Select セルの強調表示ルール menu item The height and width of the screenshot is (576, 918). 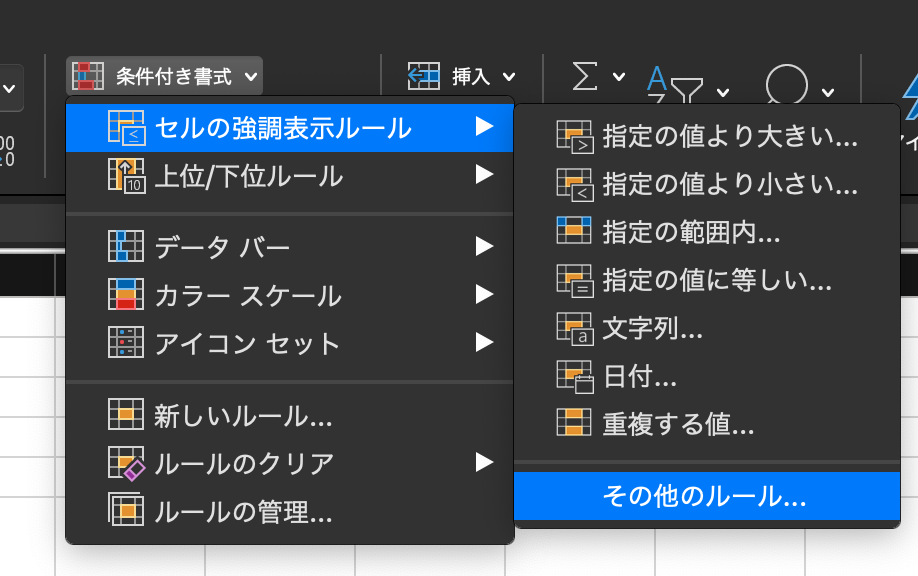[290, 128]
